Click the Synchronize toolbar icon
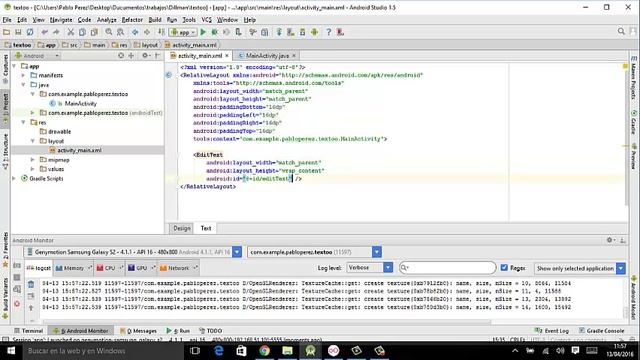Image resolution: width=640 pixels, height=360 pixels. point(30,32)
